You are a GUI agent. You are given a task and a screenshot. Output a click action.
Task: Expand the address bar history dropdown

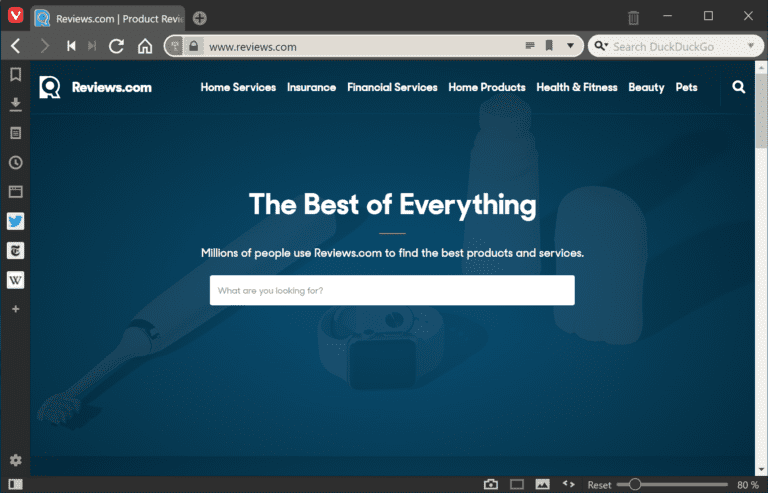(571, 46)
